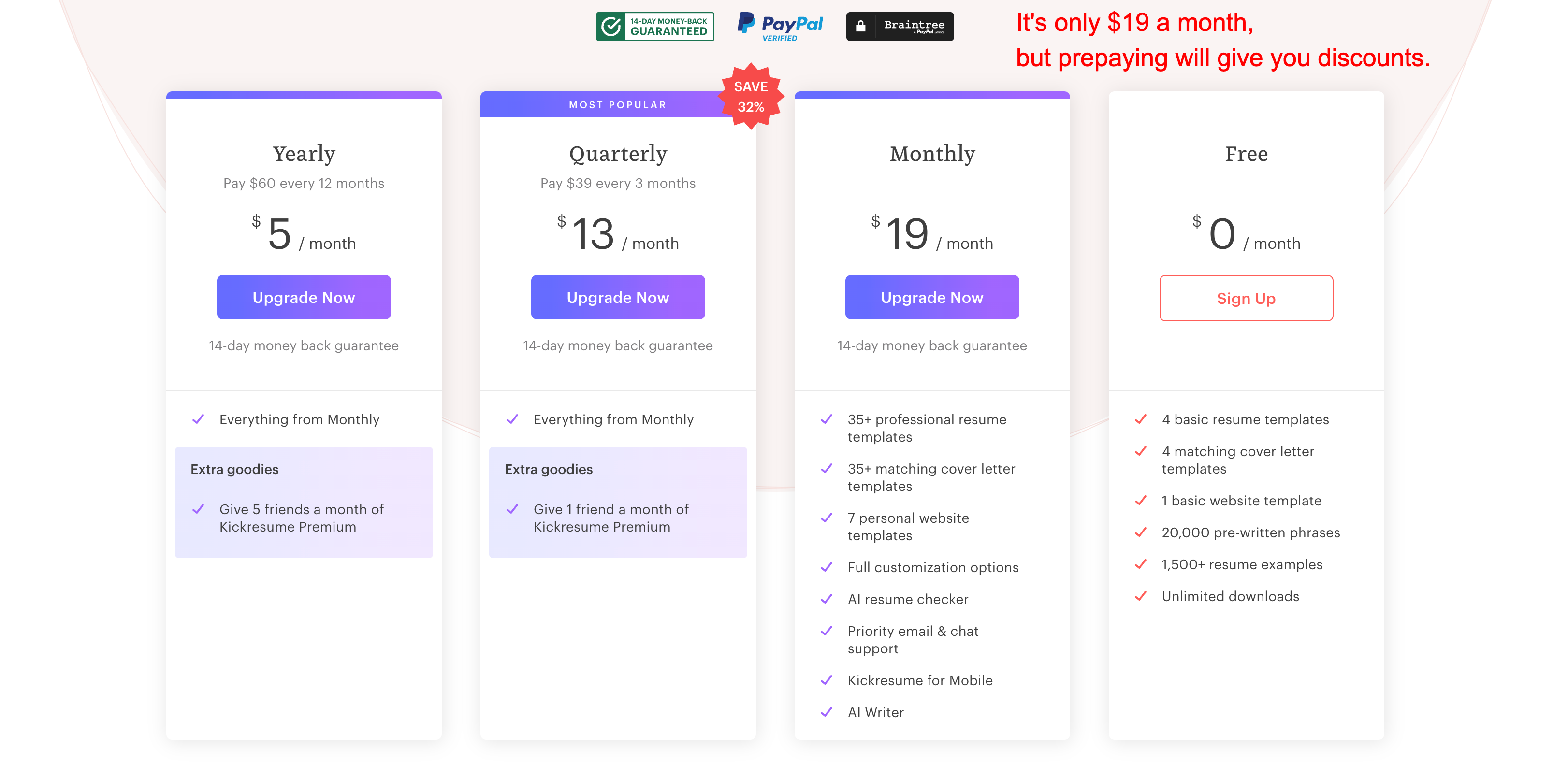
Task: Sign Up for the Free plan
Action: pyautogui.click(x=1246, y=298)
